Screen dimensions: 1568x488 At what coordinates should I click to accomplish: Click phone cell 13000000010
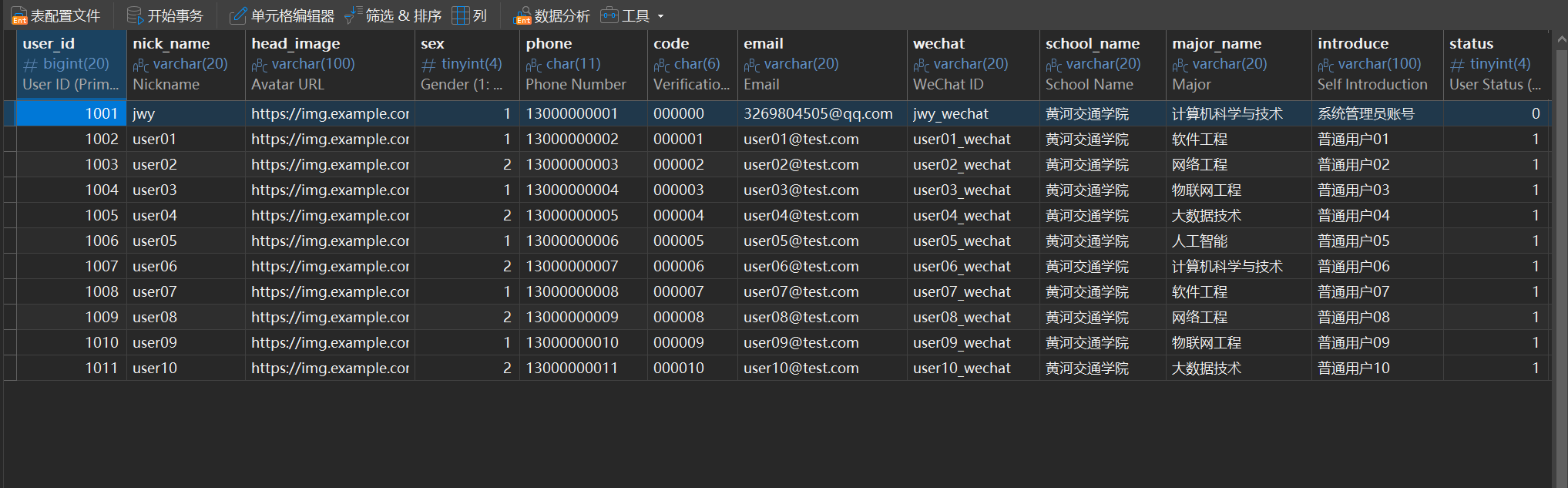pyautogui.click(x=583, y=342)
